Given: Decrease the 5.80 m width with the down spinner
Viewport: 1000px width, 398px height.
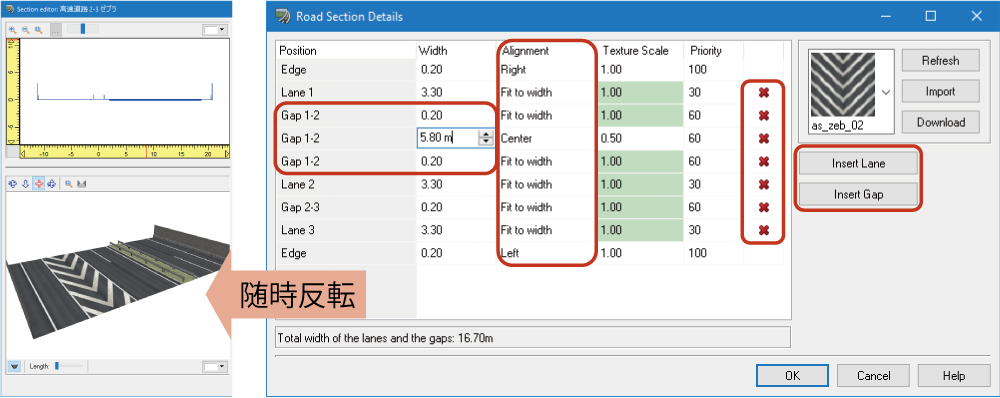Looking at the screenshot, I should point(486,142).
